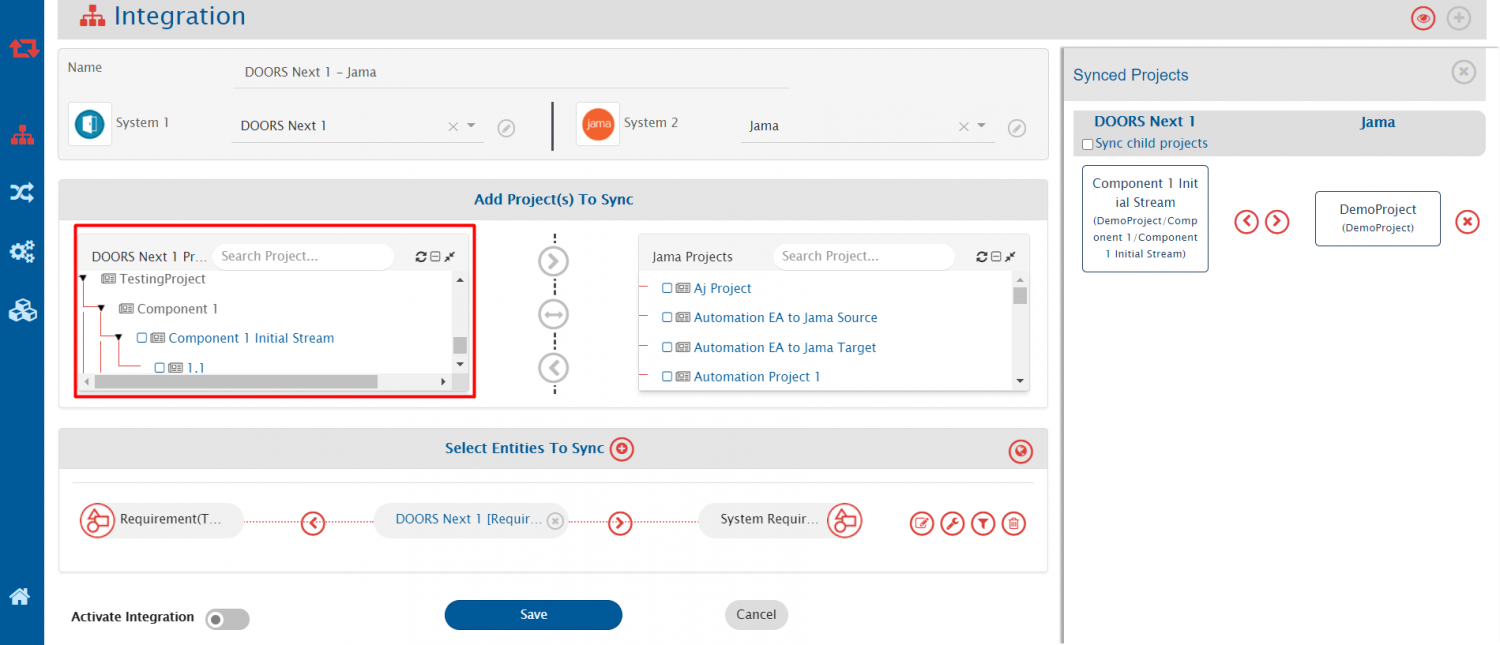Toggle the Activate Integration switch

click(x=227, y=619)
